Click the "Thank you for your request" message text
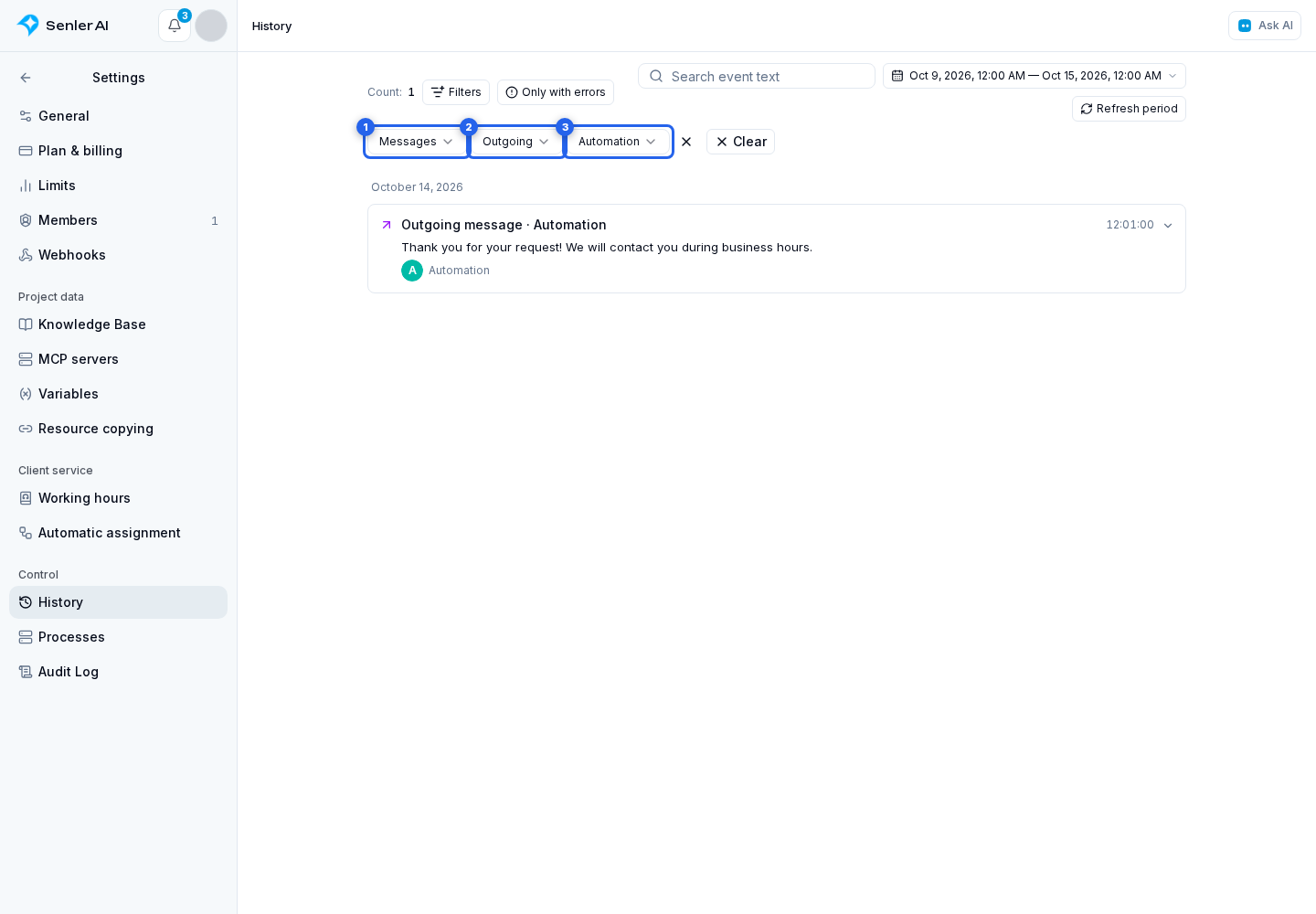Viewport: 1316px width, 914px height. (x=607, y=248)
